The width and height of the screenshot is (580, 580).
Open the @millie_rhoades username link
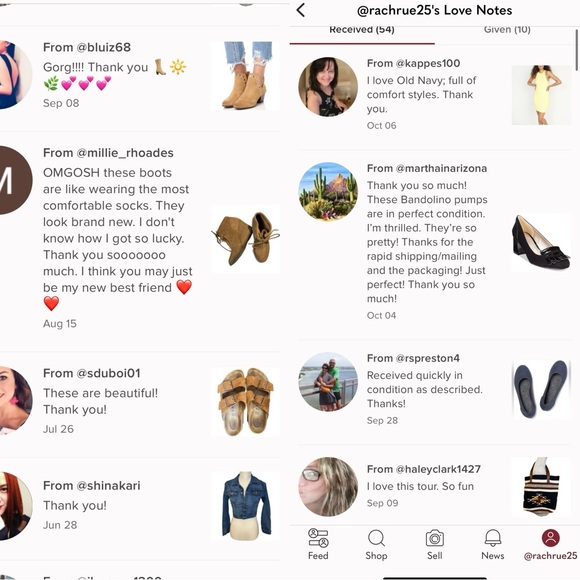tap(125, 153)
